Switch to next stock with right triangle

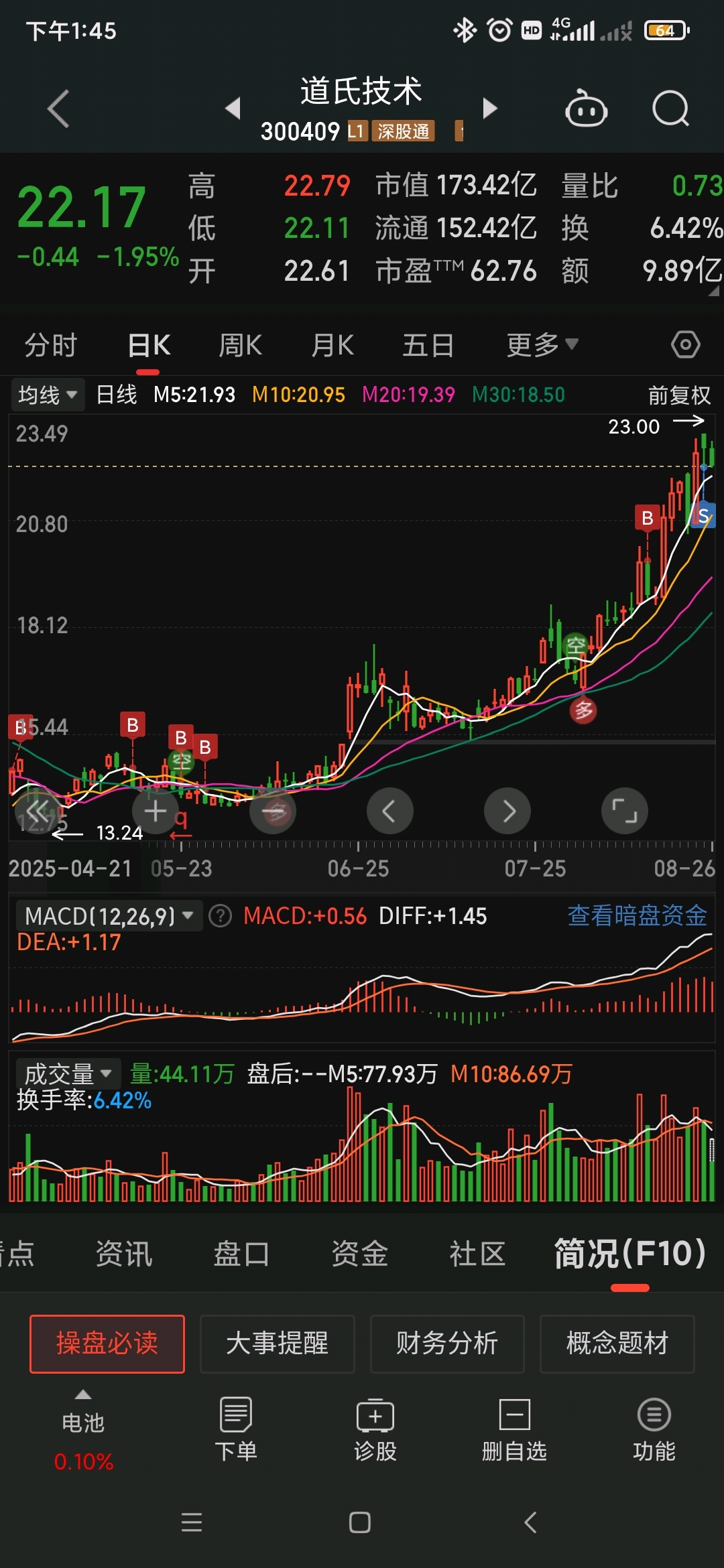490,108
